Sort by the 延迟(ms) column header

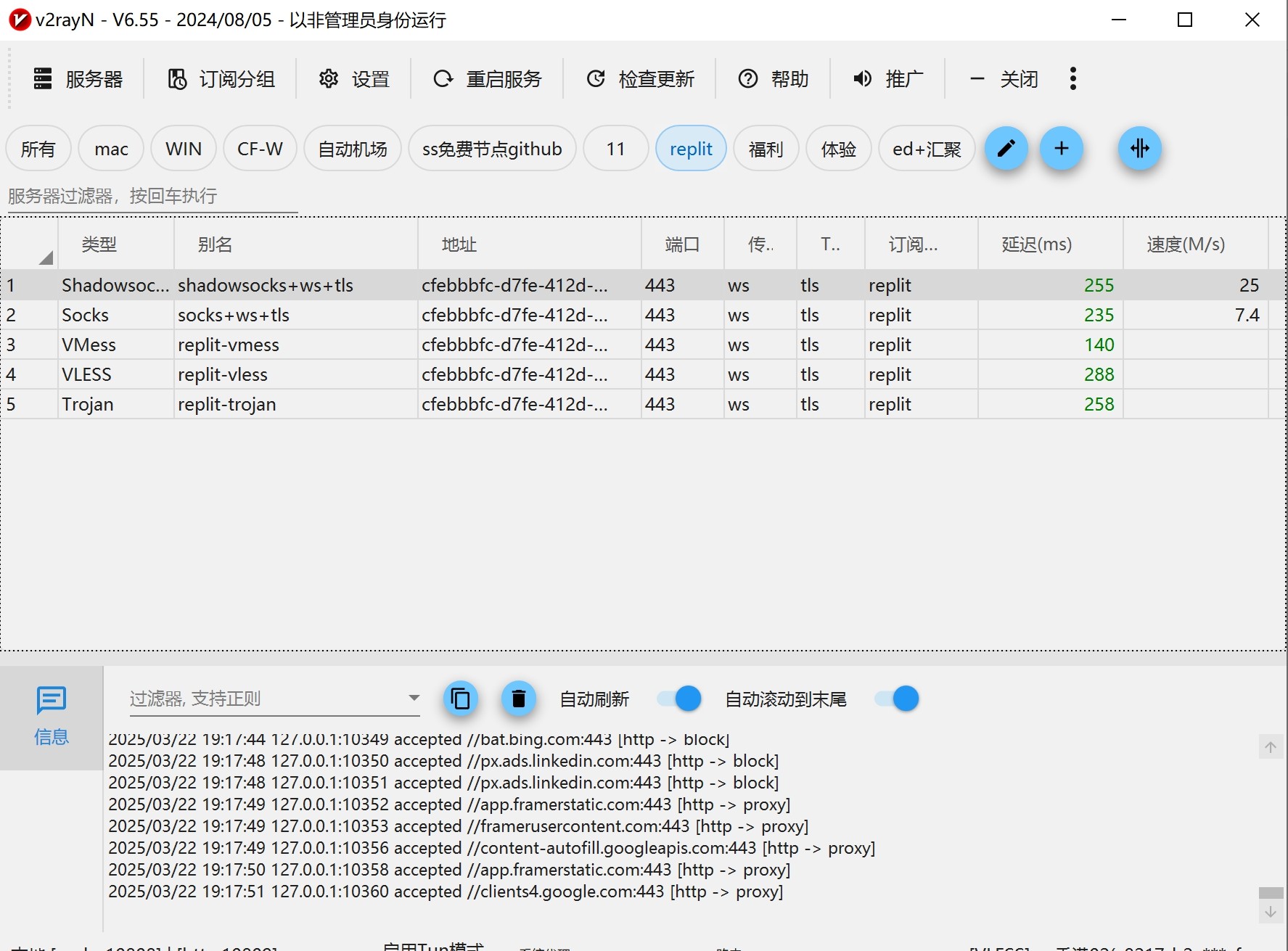[1051, 244]
